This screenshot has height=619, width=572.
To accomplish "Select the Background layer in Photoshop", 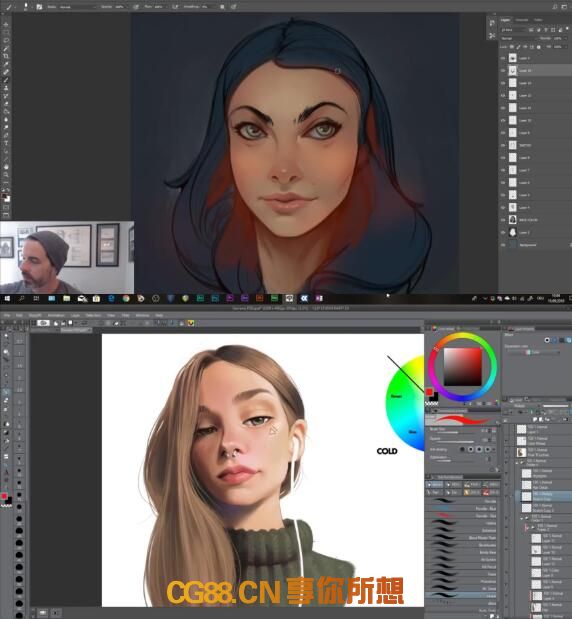I will pyautogui.click(x=535, y=245).
